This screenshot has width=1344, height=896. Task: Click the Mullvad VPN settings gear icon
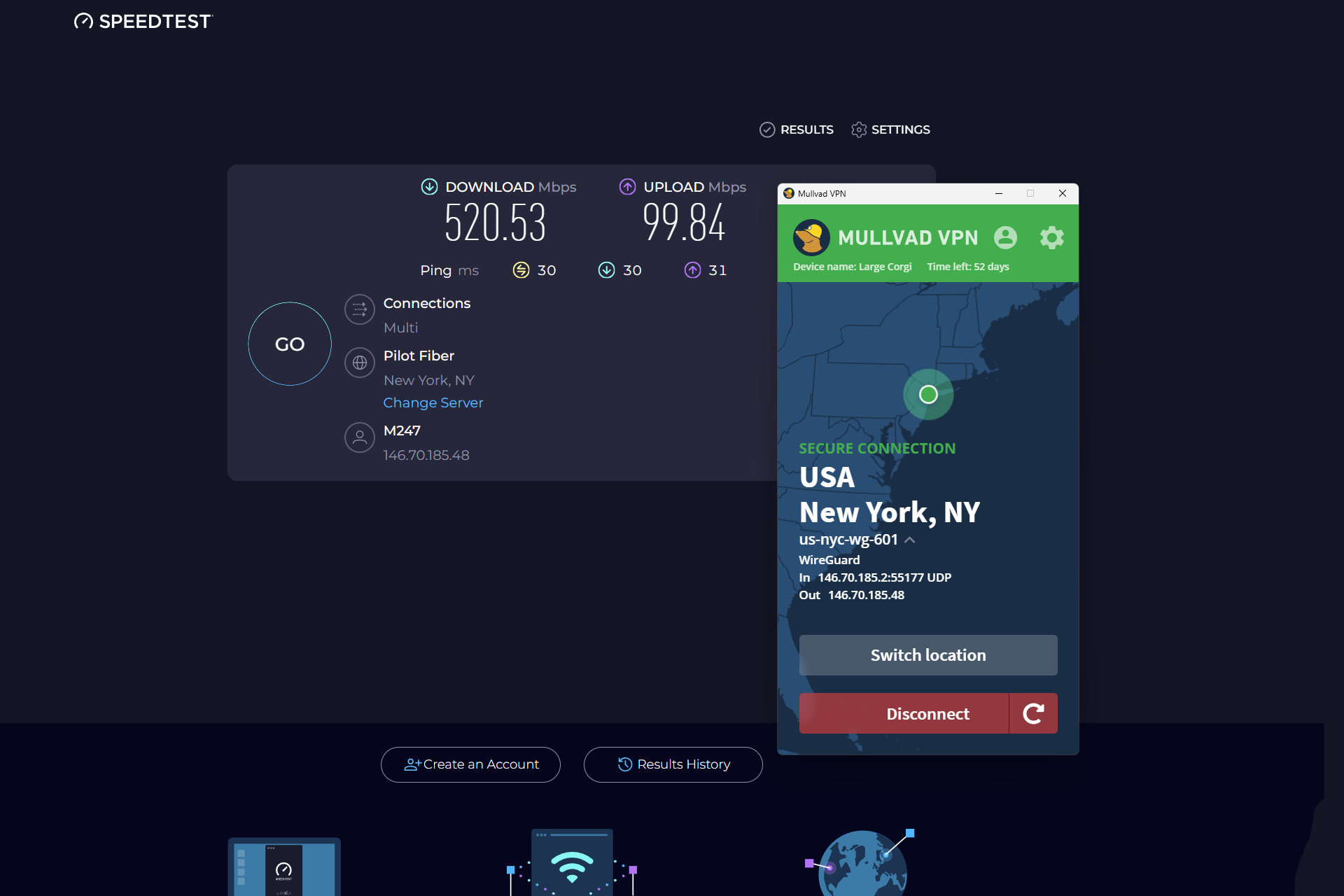click(x=1050, y=237)
